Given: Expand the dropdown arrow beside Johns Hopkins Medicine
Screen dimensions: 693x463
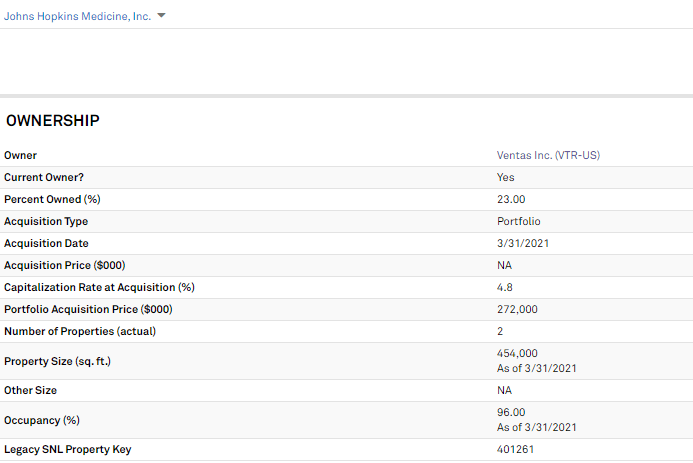Looking at the screenshot, I should pos(161,15).
